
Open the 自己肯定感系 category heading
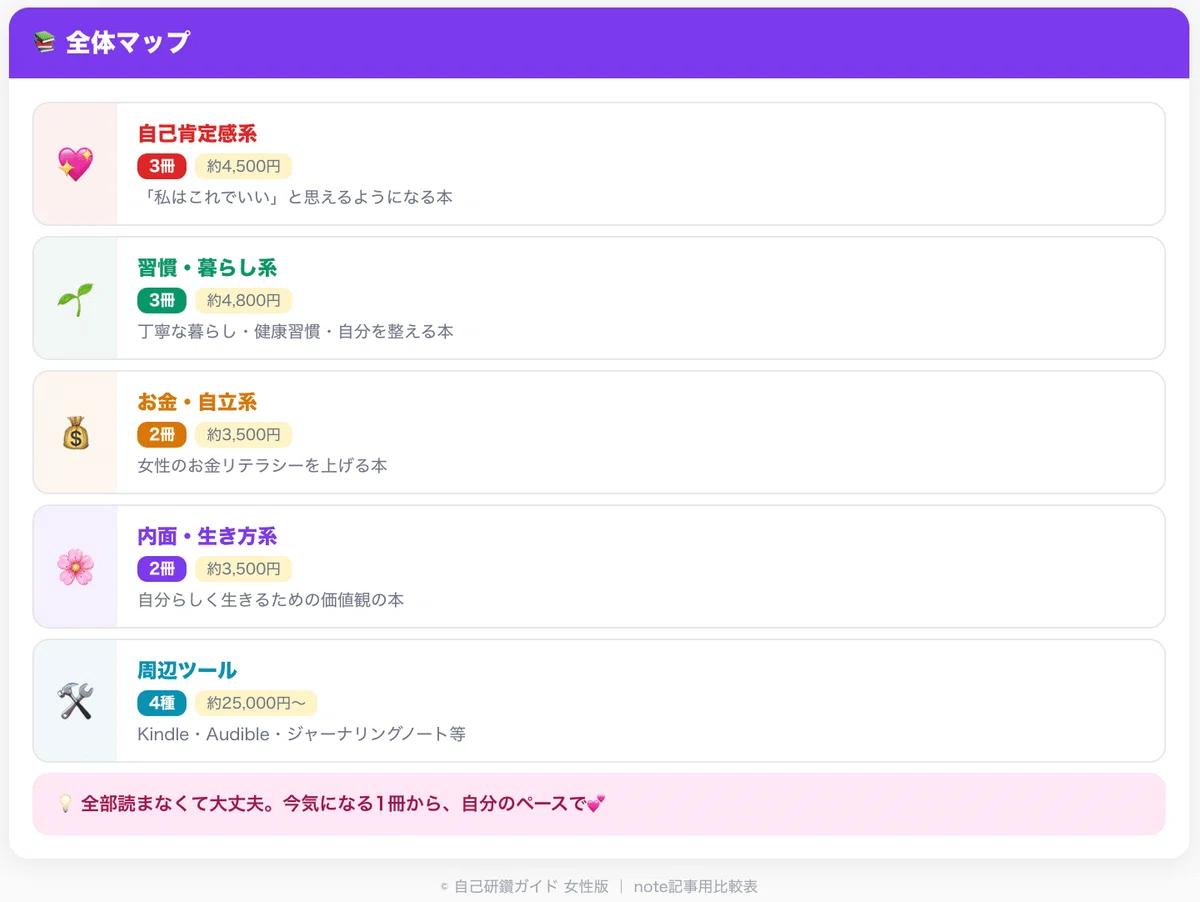pos(197,134)
